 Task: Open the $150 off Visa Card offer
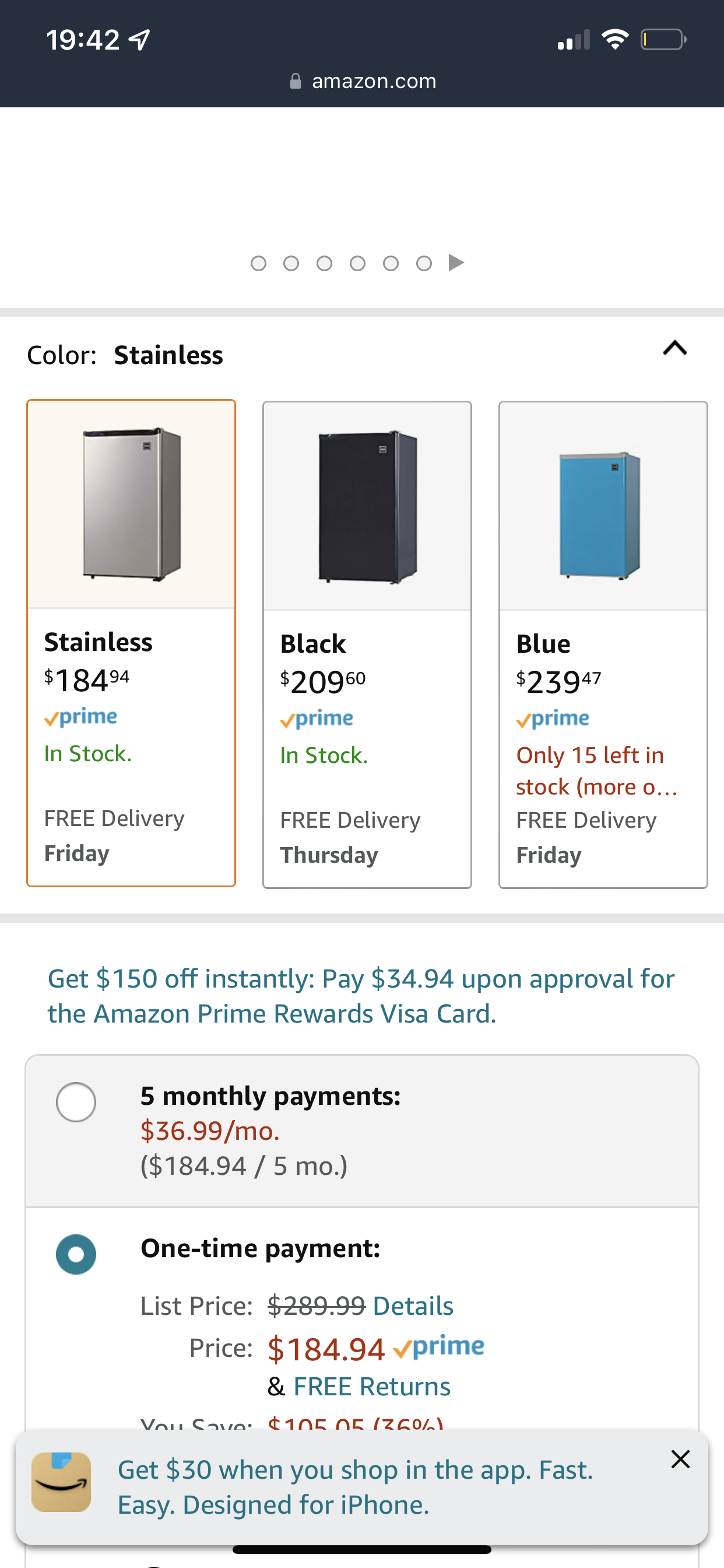click(x=361, y=996)
